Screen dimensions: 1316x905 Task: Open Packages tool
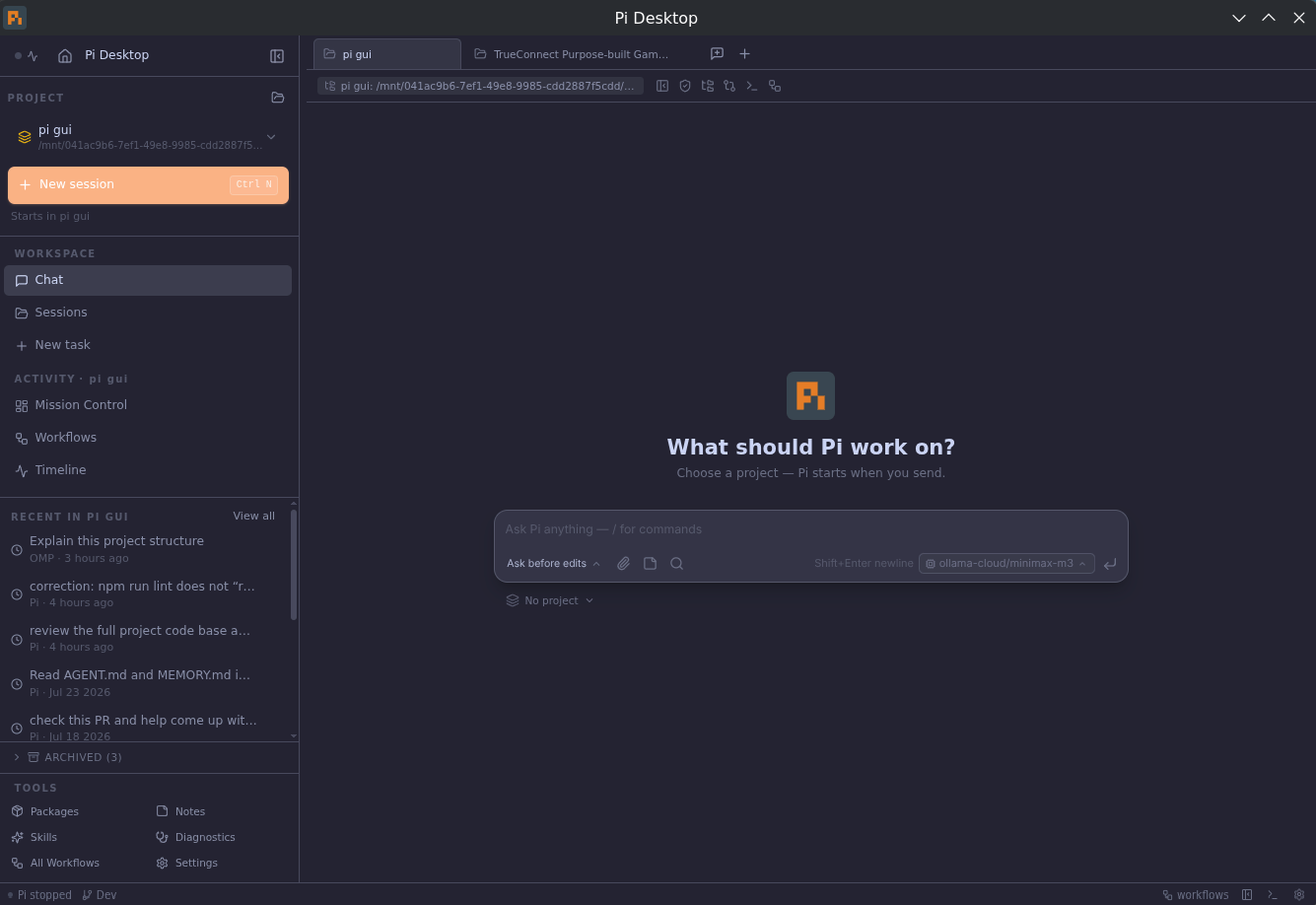tap(45, 811)
